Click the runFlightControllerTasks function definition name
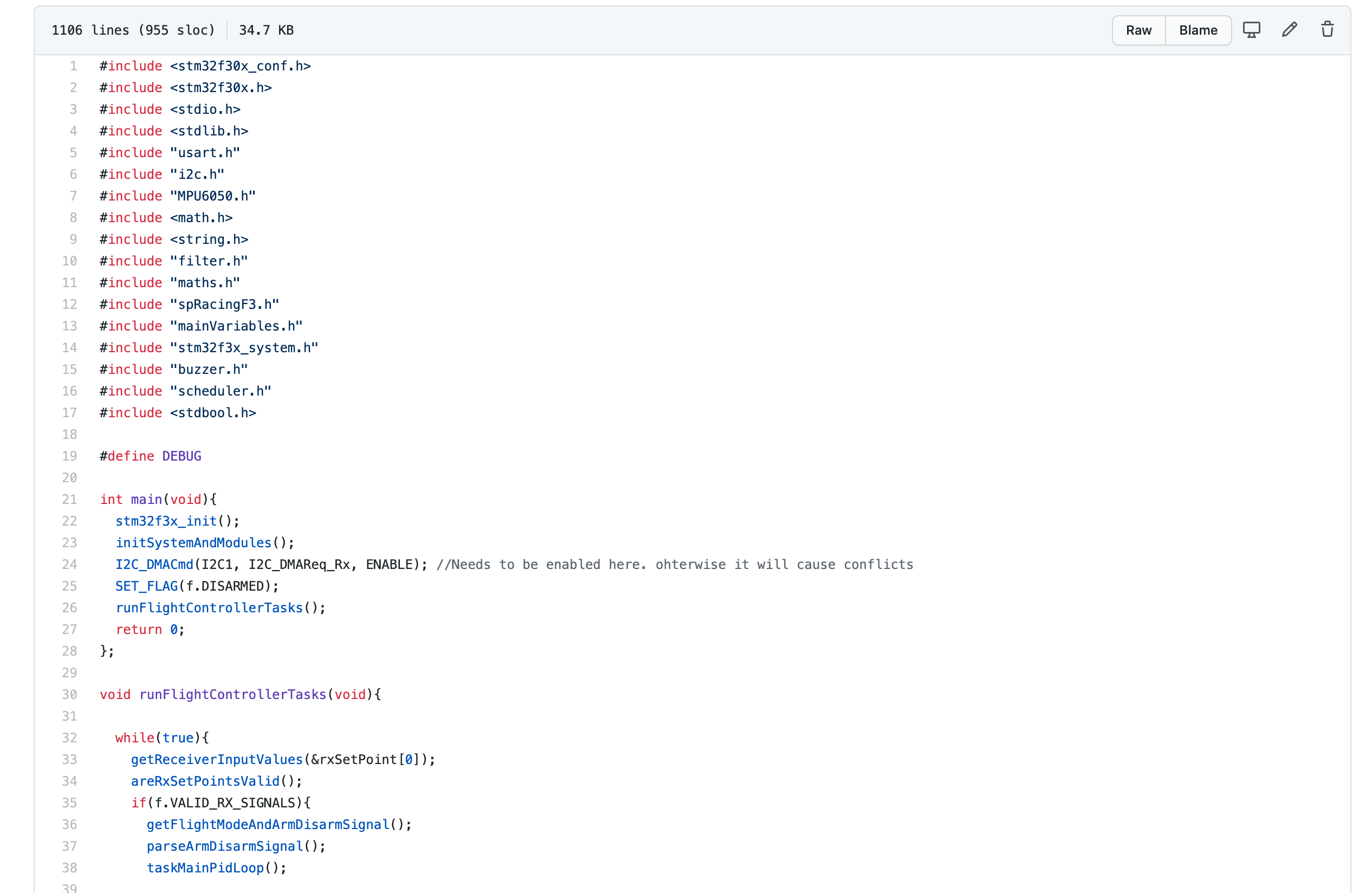Viewport: 1372px width, 893px height. pyautogui.click(x=232, y=694)
